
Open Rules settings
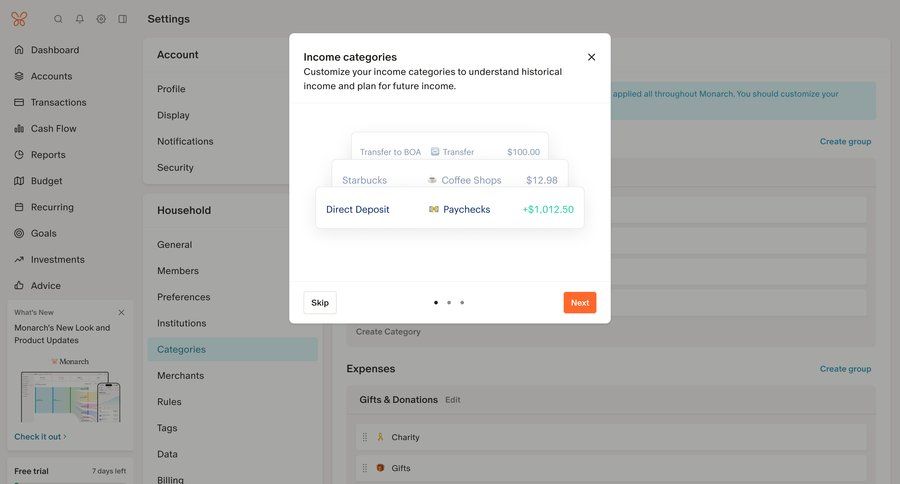point(169,402)
